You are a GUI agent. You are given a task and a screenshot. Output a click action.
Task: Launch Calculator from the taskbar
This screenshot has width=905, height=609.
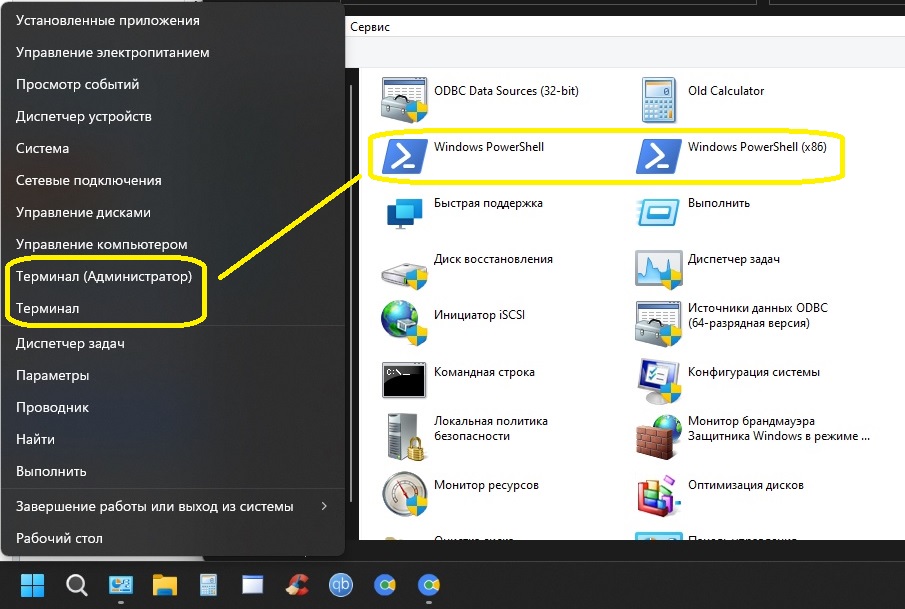[208, 585]
